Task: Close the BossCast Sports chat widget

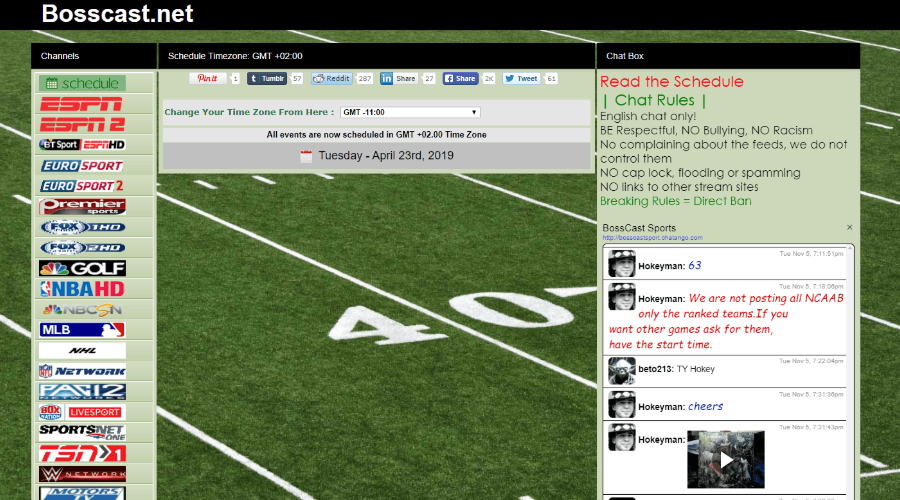Action: click(850, 228)
